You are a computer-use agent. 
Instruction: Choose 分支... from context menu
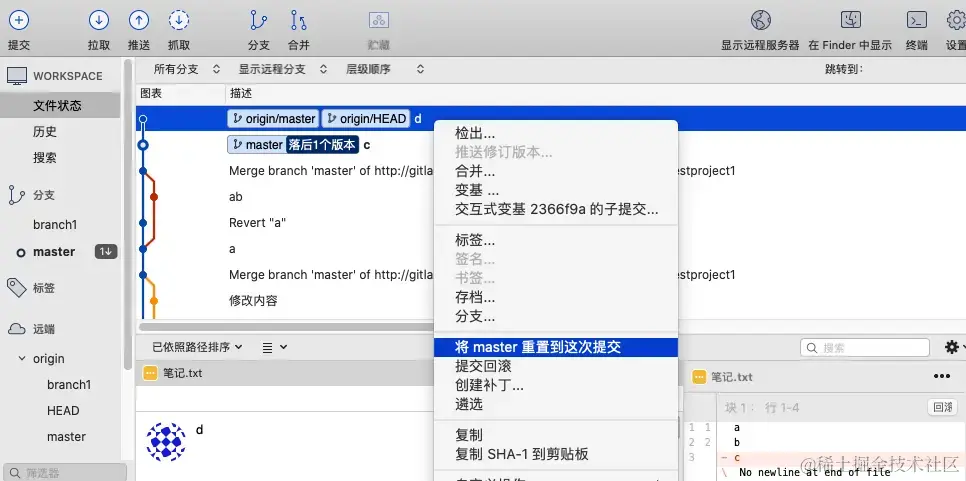click(556, 317)
